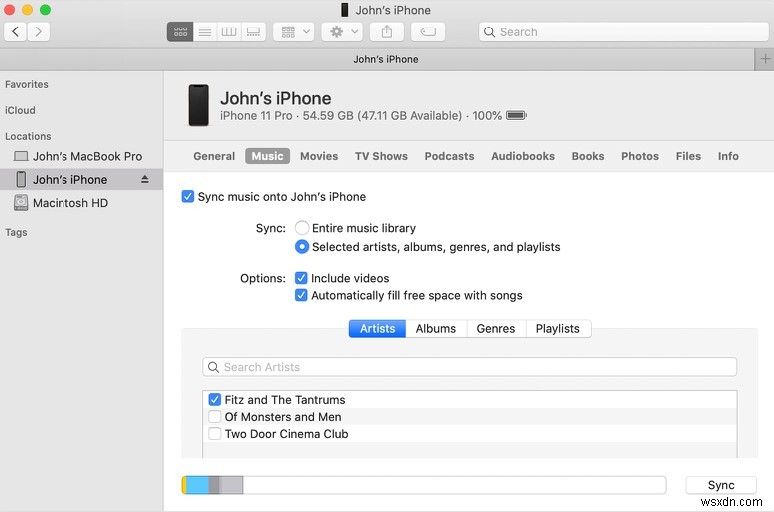Show the Albums segment

[436, 329]
